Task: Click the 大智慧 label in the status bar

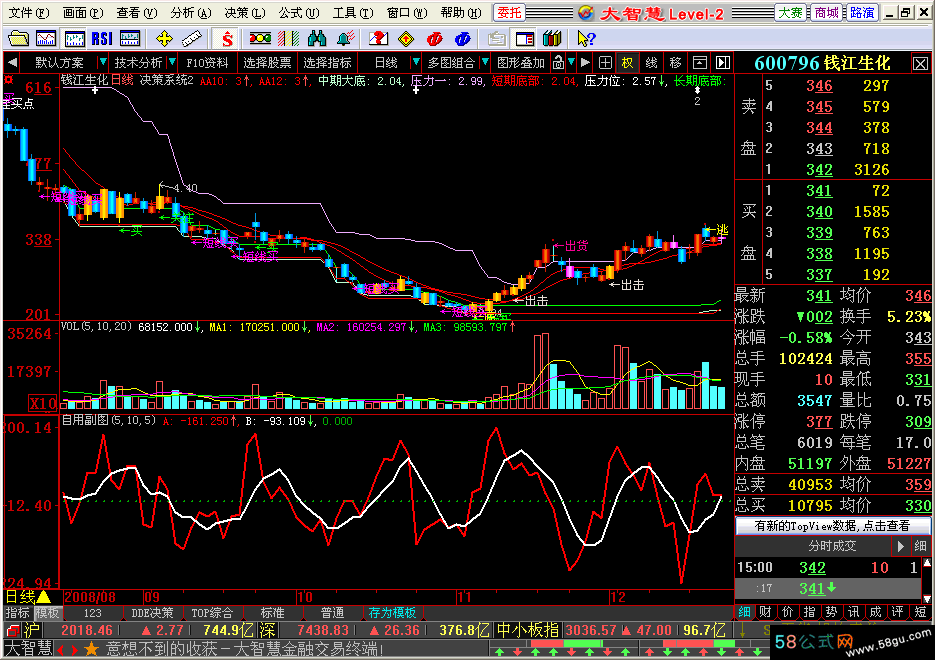Action: (x=29, y=649)
